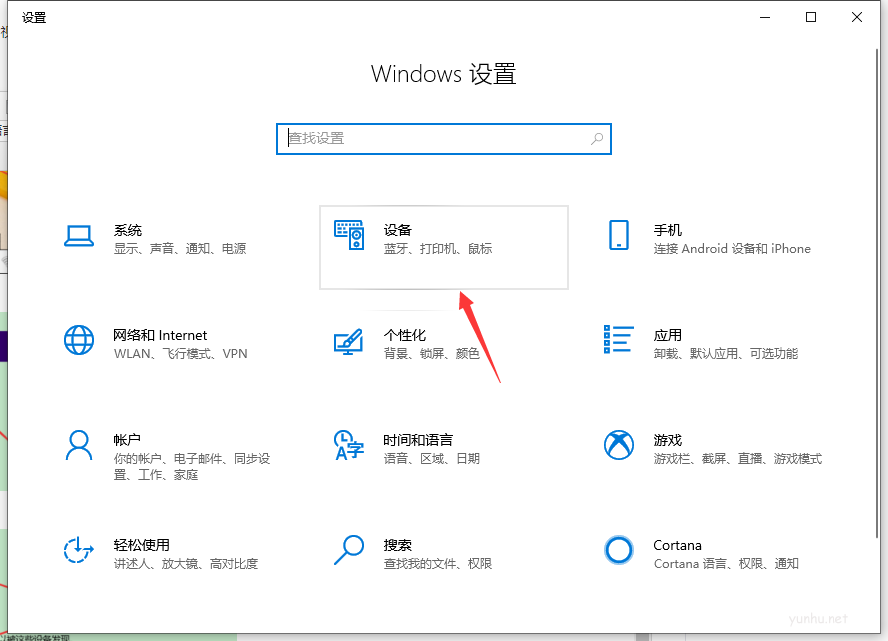Click the text 游戏栏、截屏、直播、游戏模式
This screenshot has width=888, height=641.
click(x=738, y=459)
